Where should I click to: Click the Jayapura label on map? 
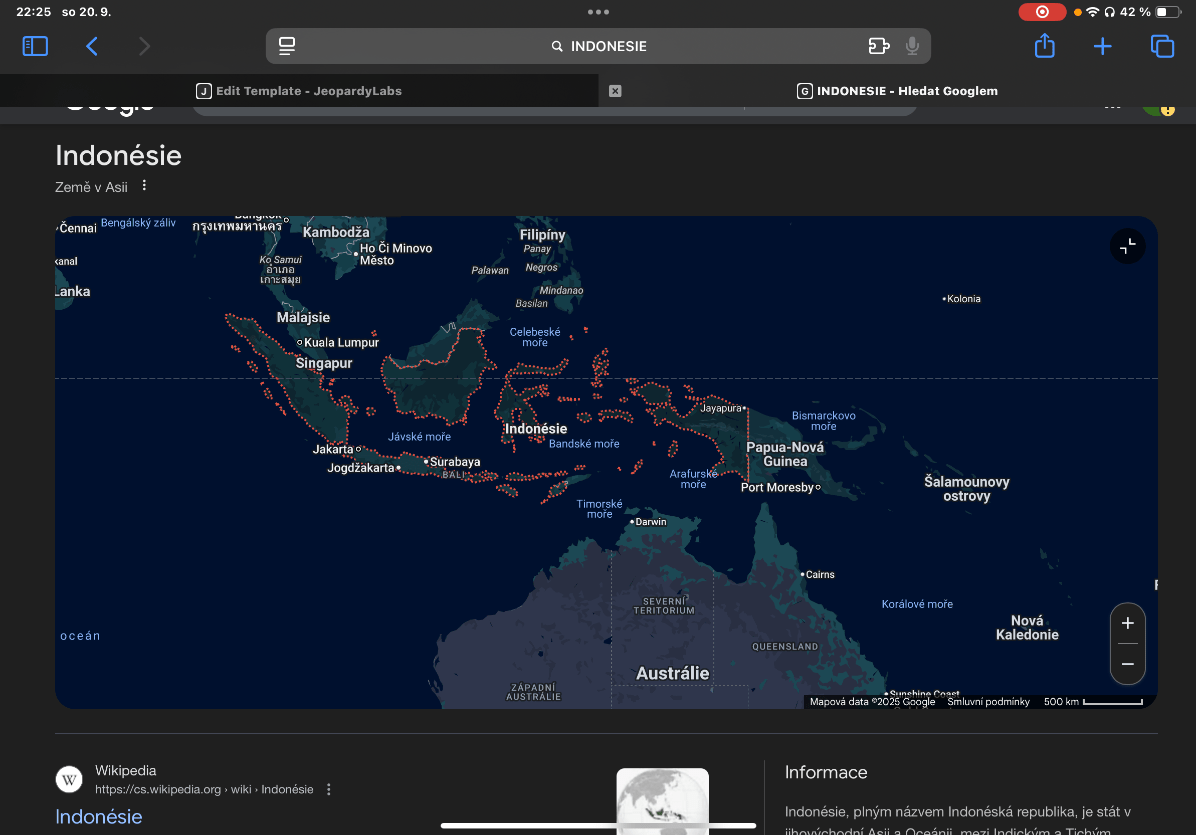point(720,408)
